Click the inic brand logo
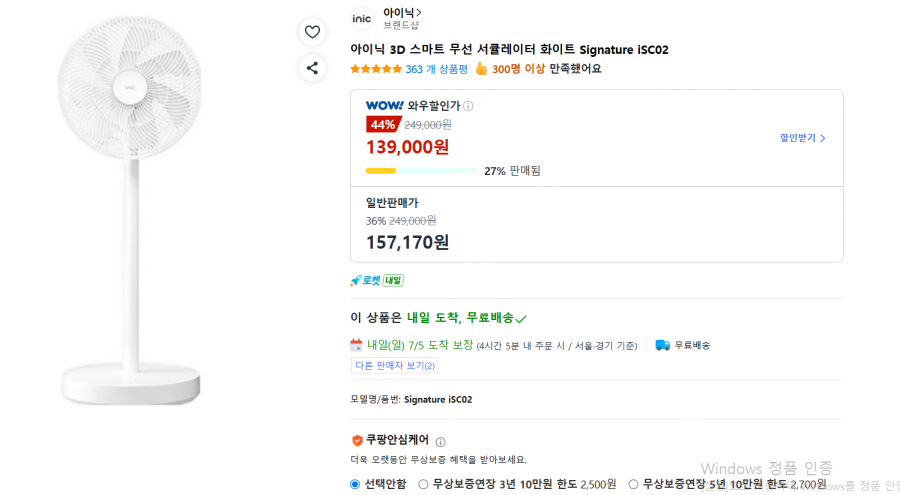This screenshot has width=900, height=495. [x=362, y=19]
